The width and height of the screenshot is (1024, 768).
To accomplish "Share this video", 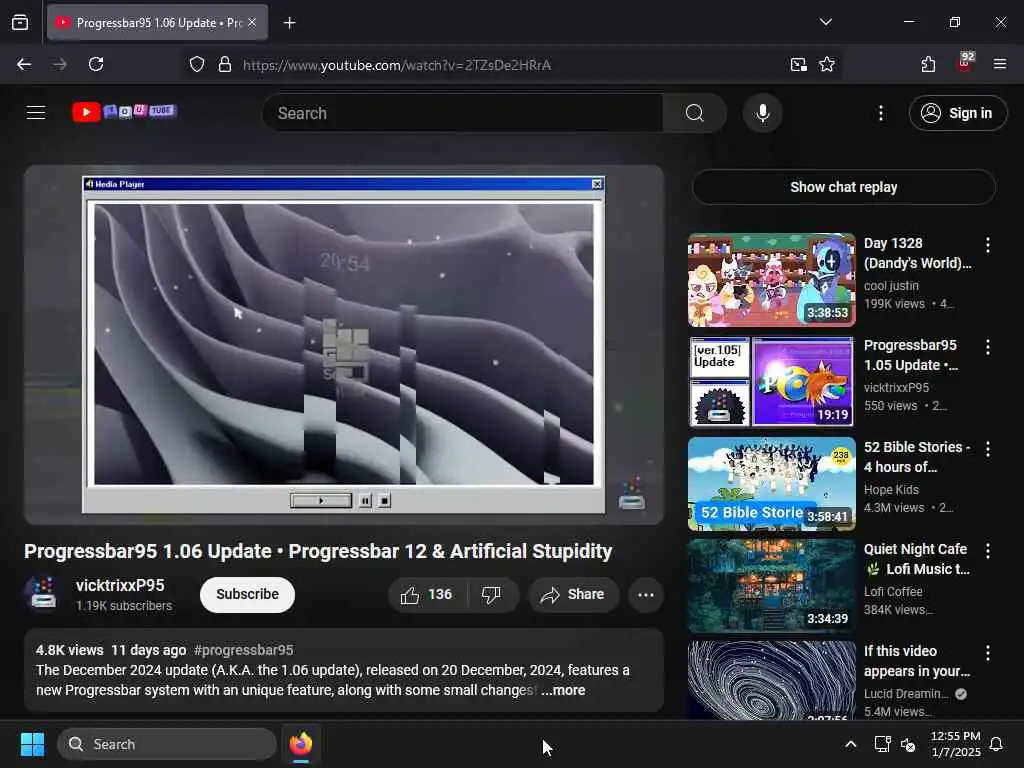I will 573,594.
